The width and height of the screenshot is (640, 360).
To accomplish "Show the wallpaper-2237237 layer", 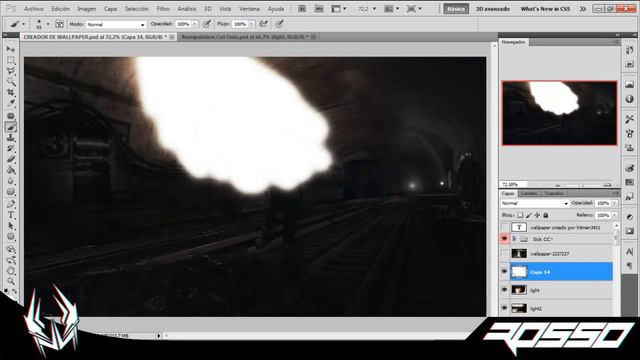I will pos(504,253).
